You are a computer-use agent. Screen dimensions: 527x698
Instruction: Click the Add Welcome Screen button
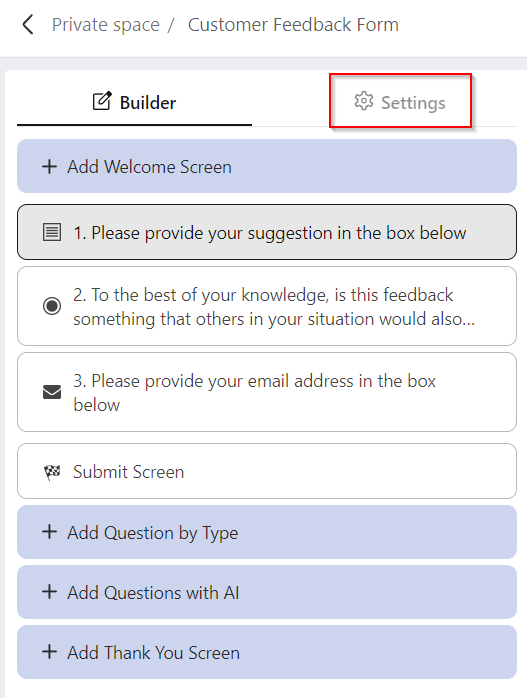click(267, 166)
